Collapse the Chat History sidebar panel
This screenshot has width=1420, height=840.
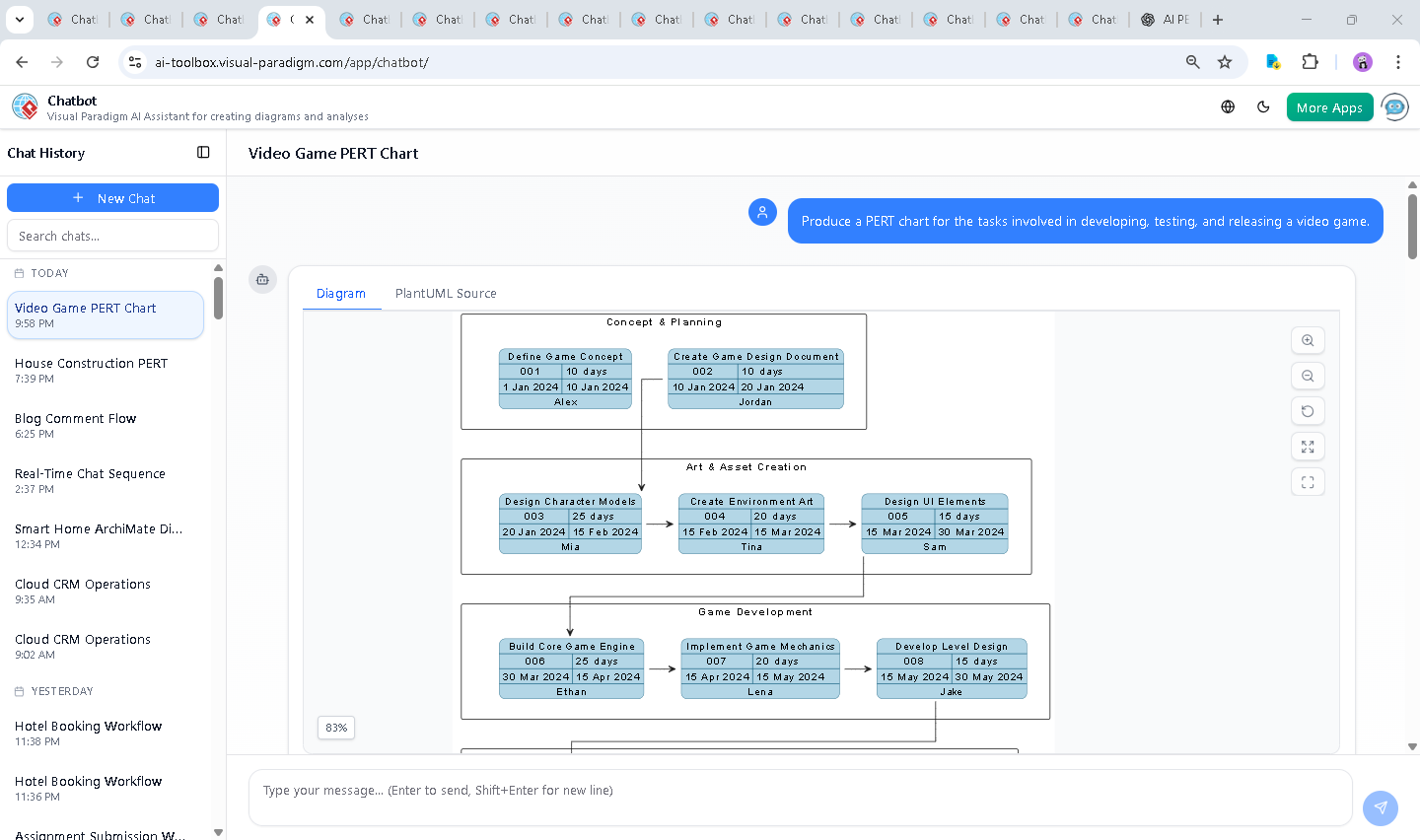(202, 152)
